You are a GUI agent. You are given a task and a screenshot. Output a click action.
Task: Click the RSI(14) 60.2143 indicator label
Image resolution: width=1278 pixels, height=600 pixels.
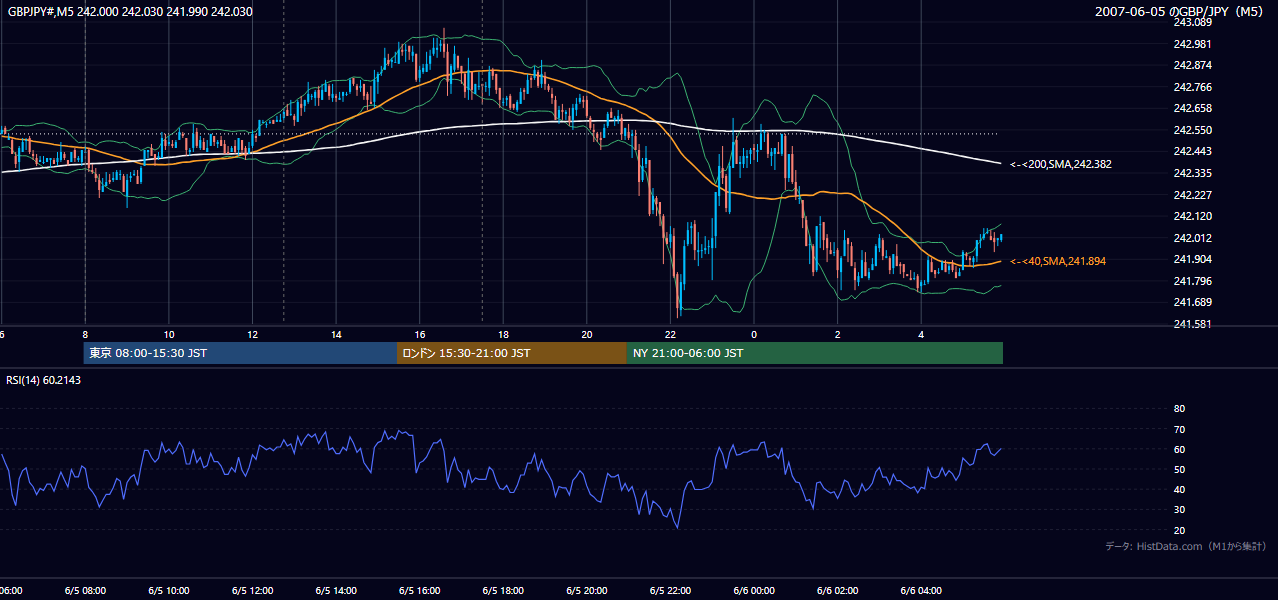click(44, 380)
